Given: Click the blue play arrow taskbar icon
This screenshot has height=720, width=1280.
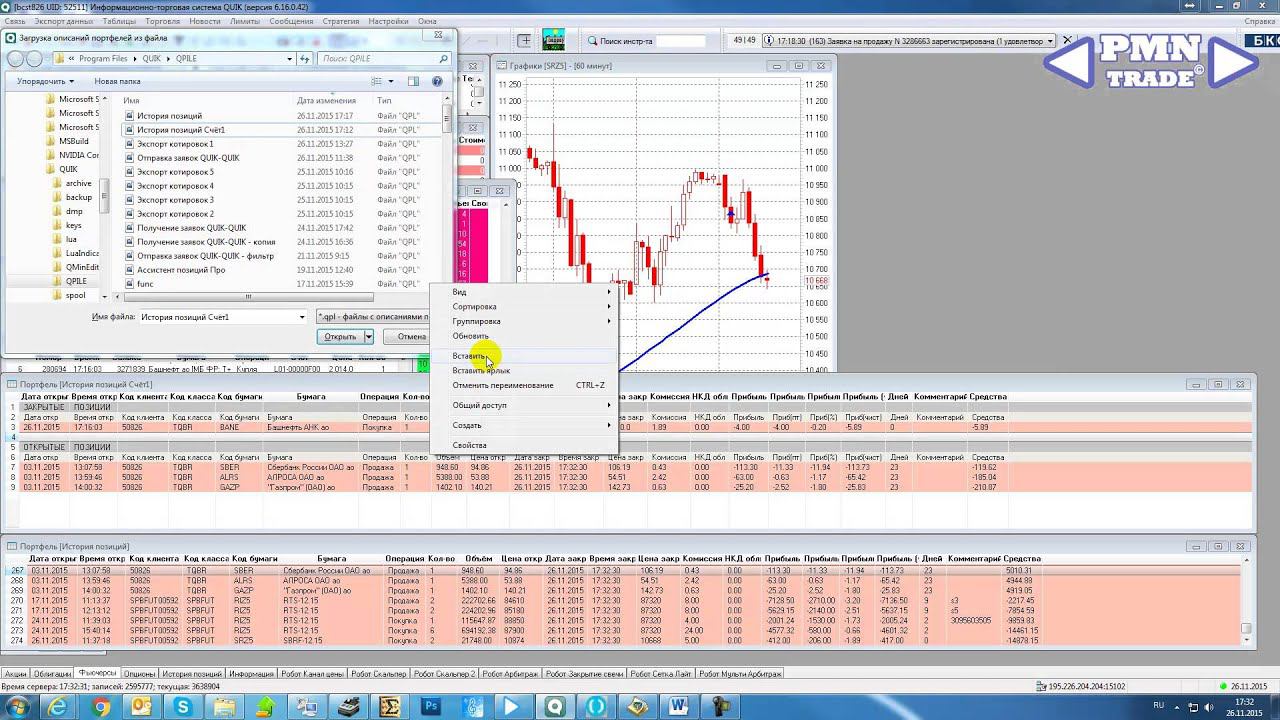Looking at the screenshot, I should [x=511, y=706].
